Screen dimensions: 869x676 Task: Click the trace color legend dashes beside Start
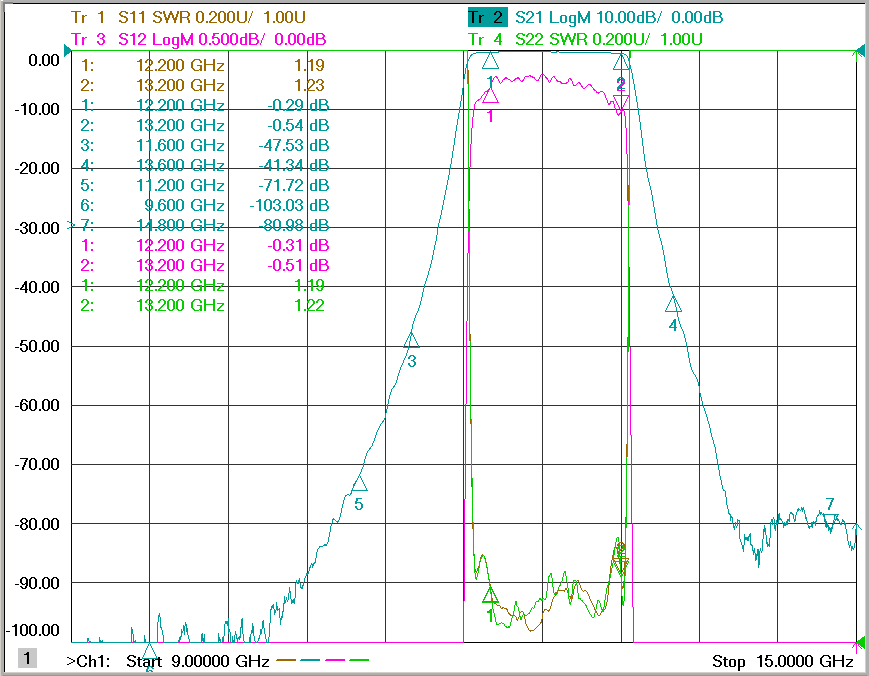pos(323,660)
